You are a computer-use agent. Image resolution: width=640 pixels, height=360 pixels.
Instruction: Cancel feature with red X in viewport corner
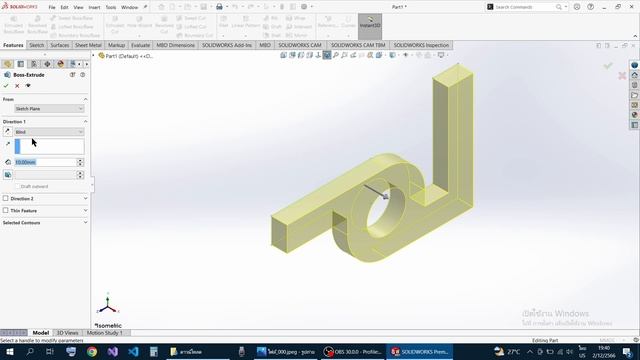pyautogui.click(x=622, y=76)
